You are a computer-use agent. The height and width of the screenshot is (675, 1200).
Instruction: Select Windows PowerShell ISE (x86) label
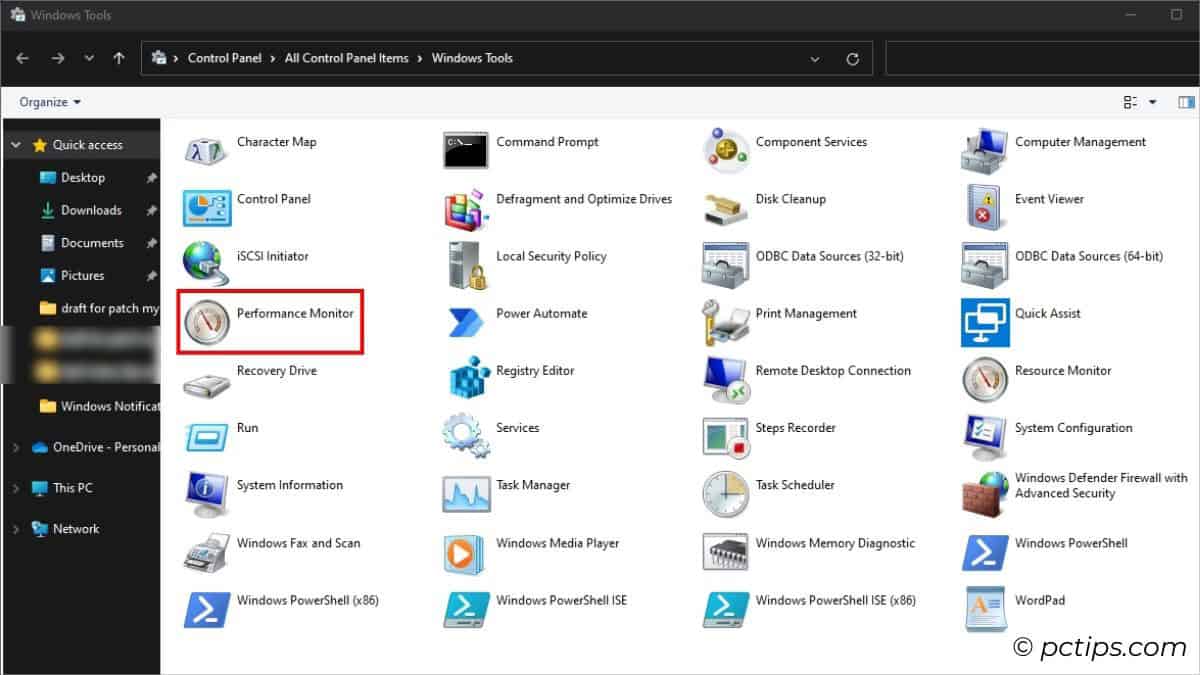coord(835,600)
